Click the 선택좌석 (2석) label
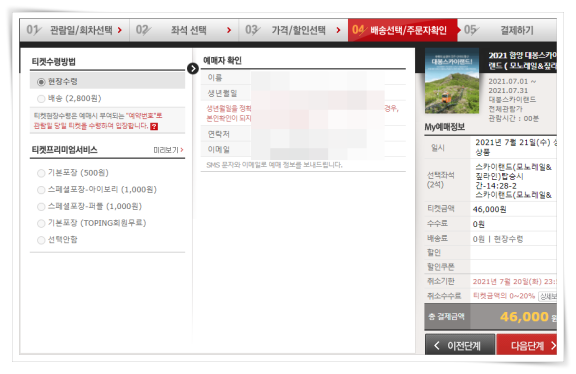This screenshot has height=374, width=576. (441, 180)
